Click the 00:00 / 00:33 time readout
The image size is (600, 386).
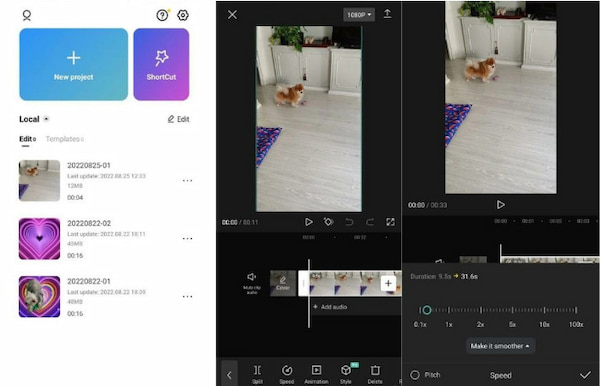click(x=427, y=205)
